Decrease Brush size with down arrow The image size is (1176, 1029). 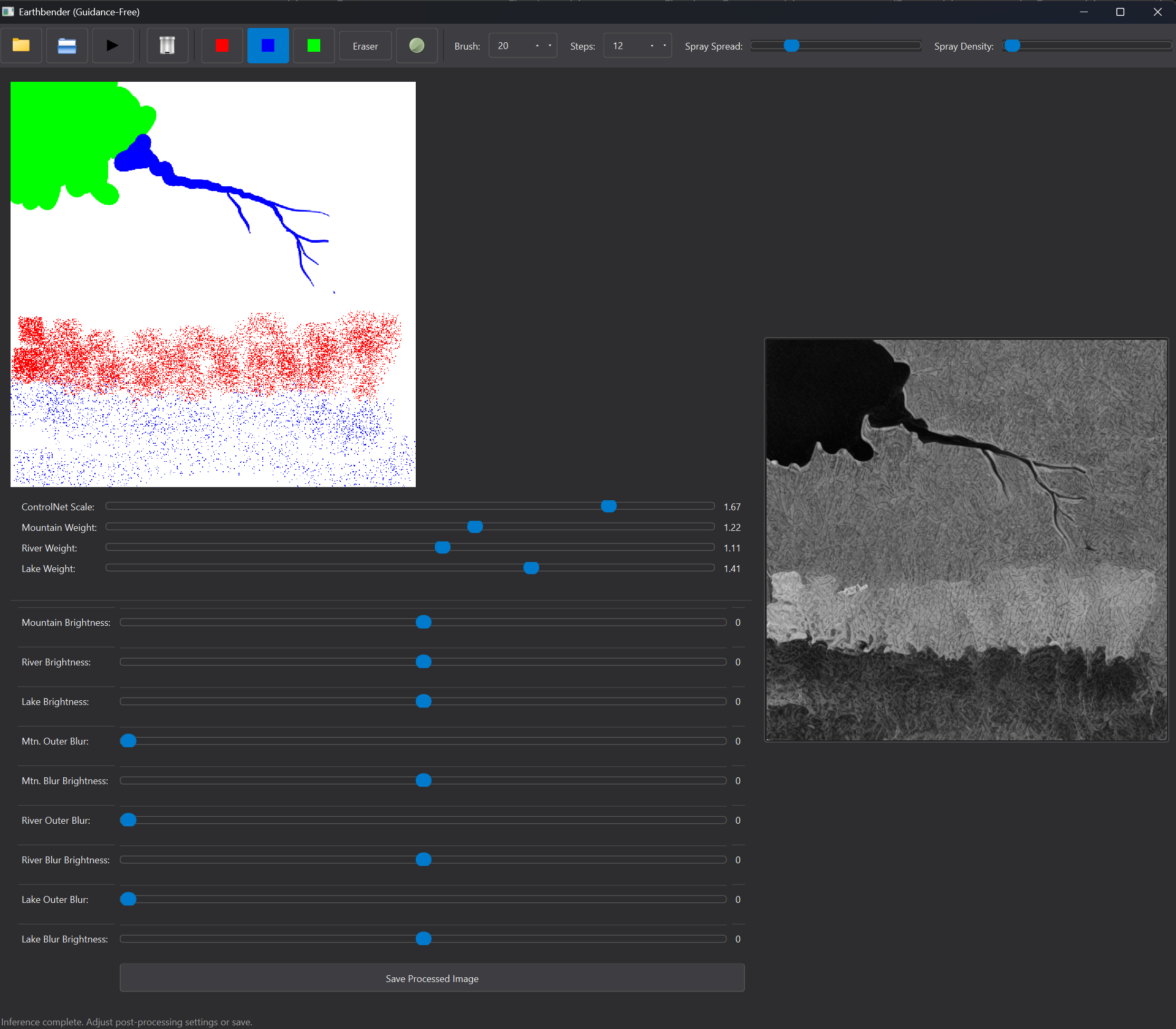click(550, 46)
